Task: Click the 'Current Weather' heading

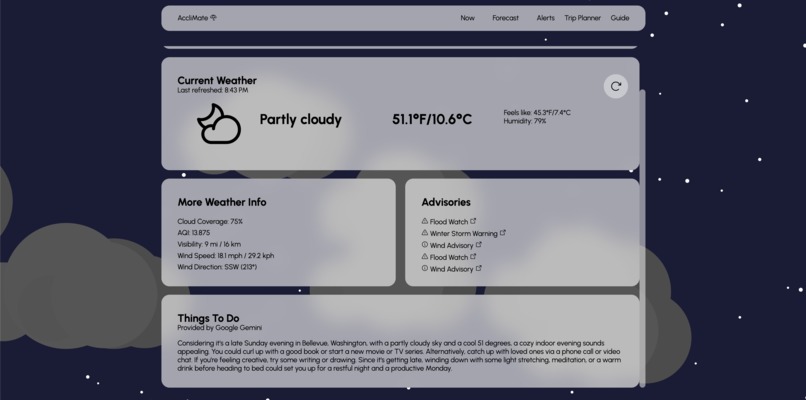Action: (x=217, y=80)
